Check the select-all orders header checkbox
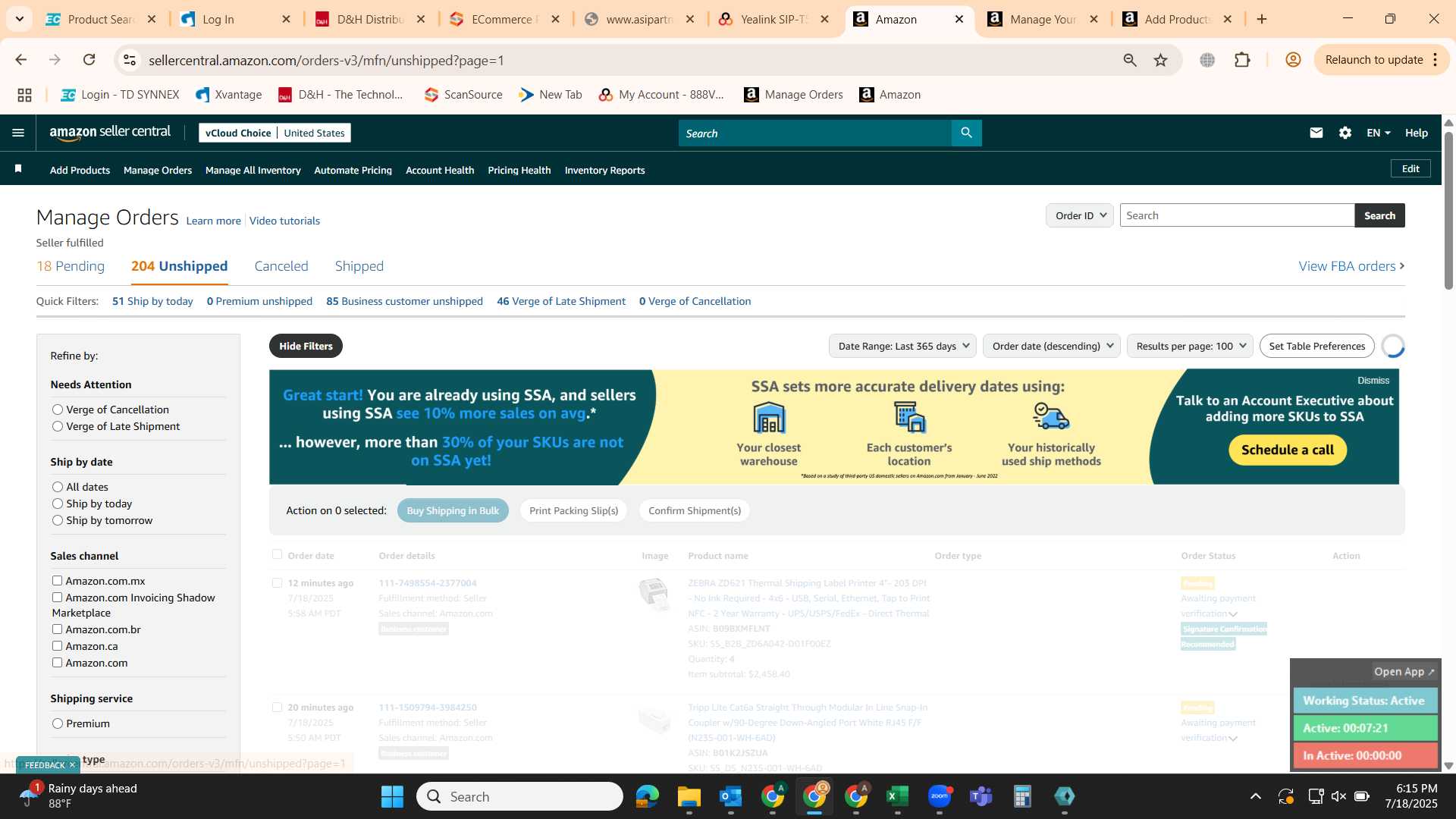Screen dimensions: 1456x819 277,555
